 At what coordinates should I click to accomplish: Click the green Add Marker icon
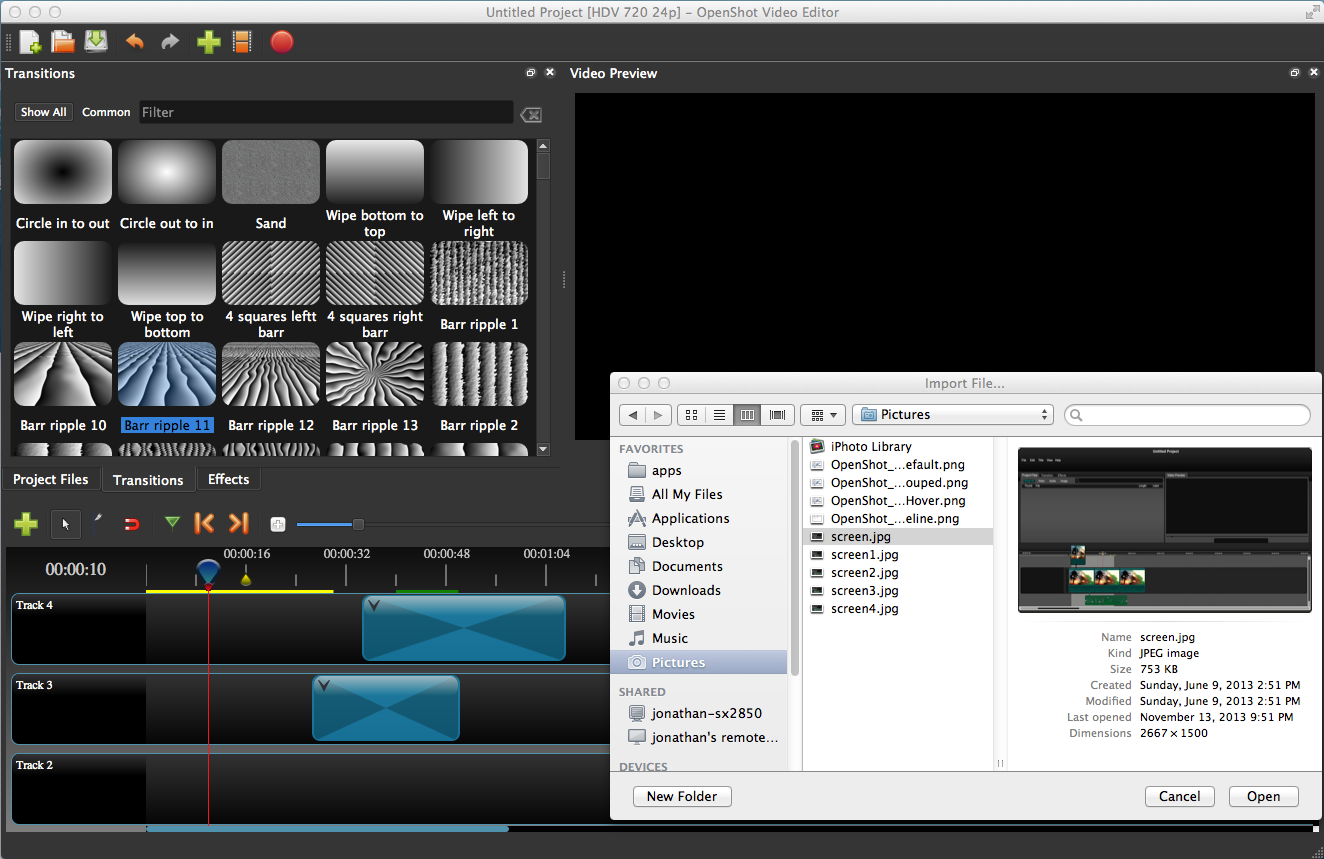(x=173, y=523)
